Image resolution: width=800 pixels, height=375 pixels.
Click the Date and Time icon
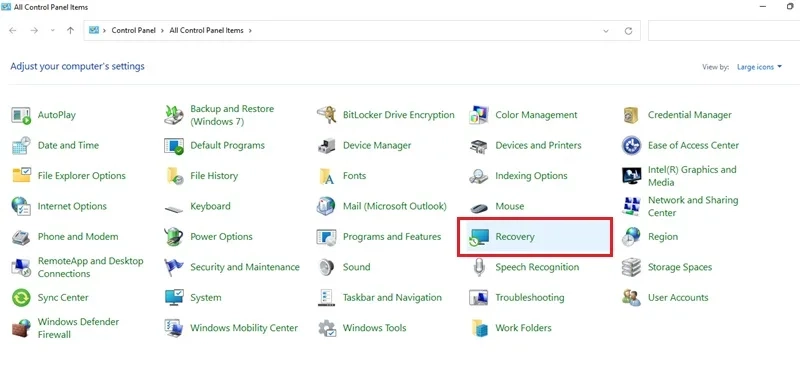pos(21,145)
